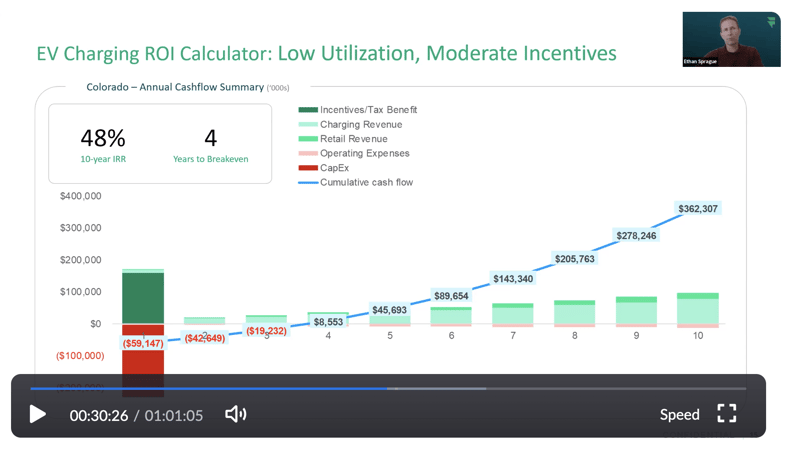Click the x-axis label 9

coord(636,336)
